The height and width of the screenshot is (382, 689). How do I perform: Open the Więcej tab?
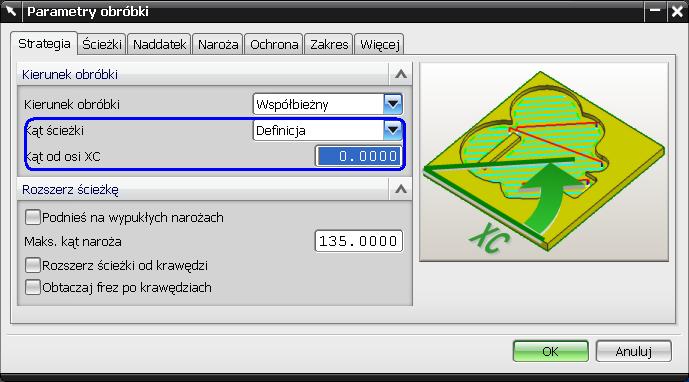(379, 44)
